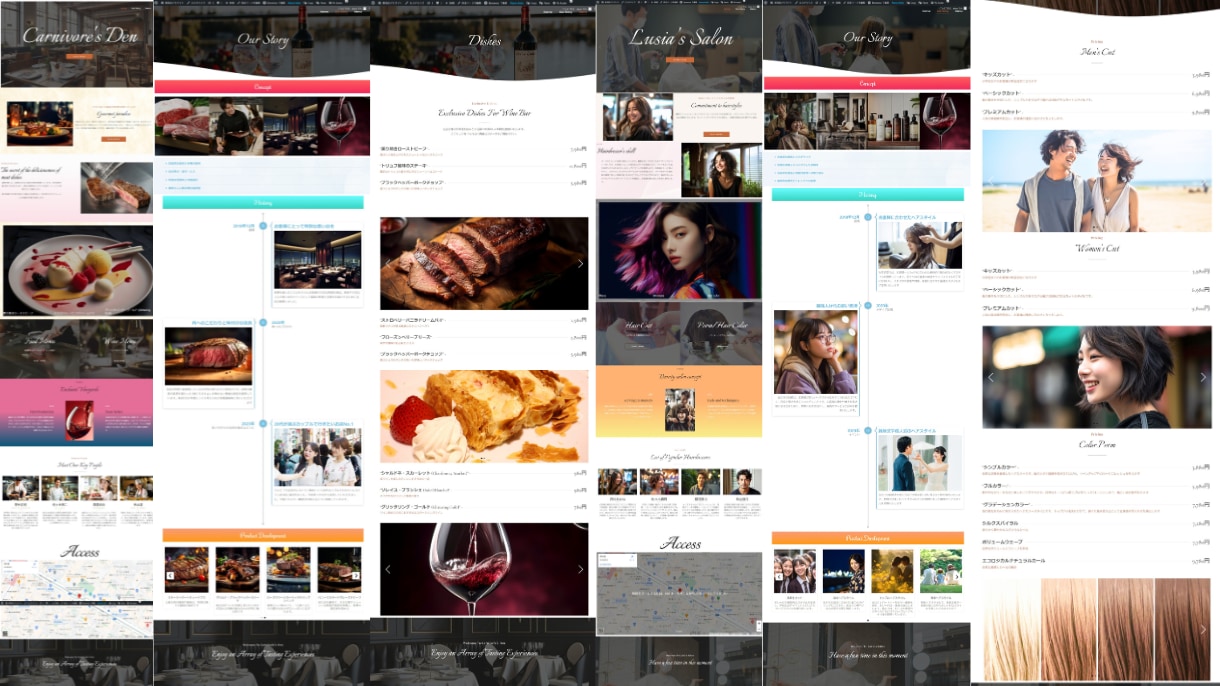Image resolution: width=1220 pixels, height=686 pixels.
Task: Click left arrow on steak product carousel
Action: [x=170, y=575]
